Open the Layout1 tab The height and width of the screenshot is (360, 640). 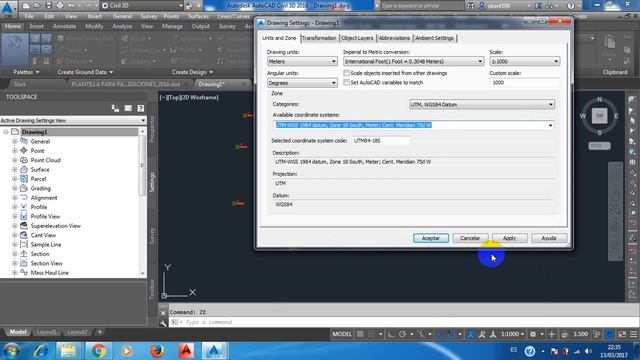(x=46, y=332)
